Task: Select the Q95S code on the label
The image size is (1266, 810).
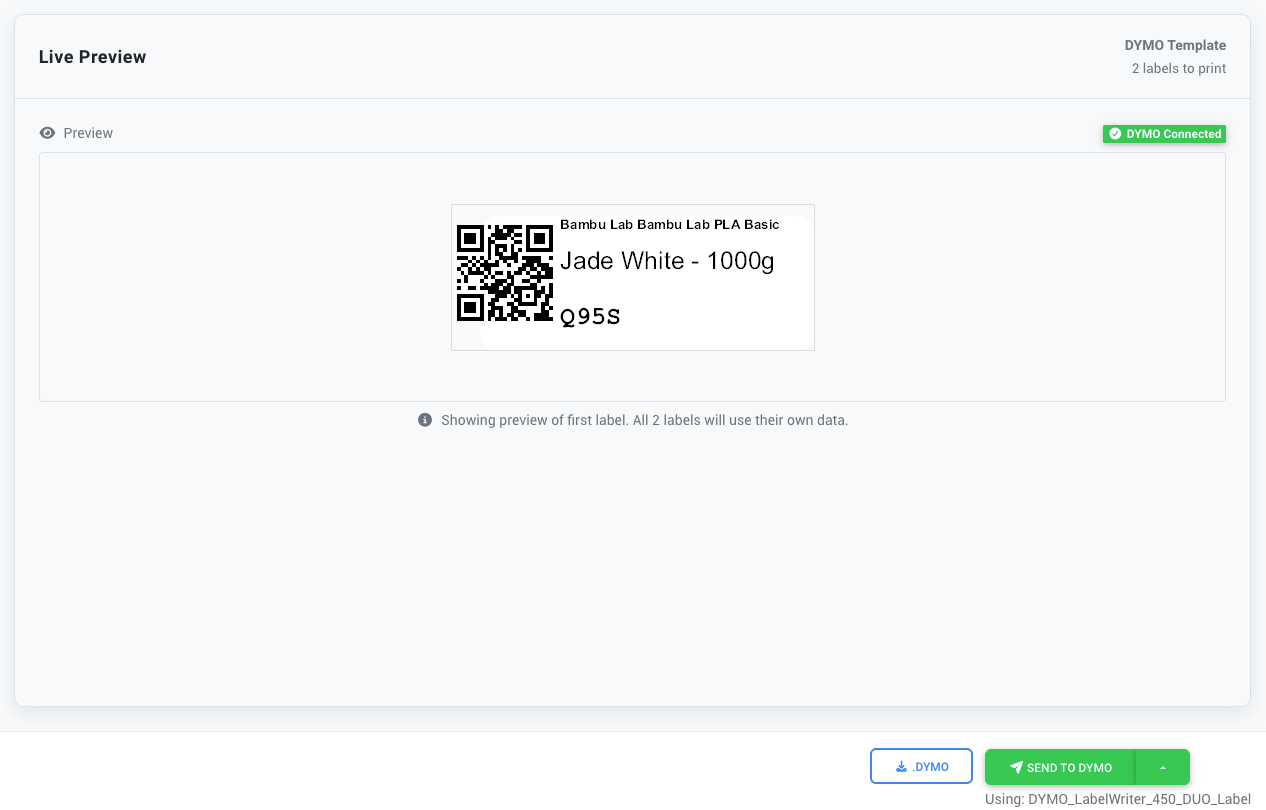Action: tap(590, 317)
